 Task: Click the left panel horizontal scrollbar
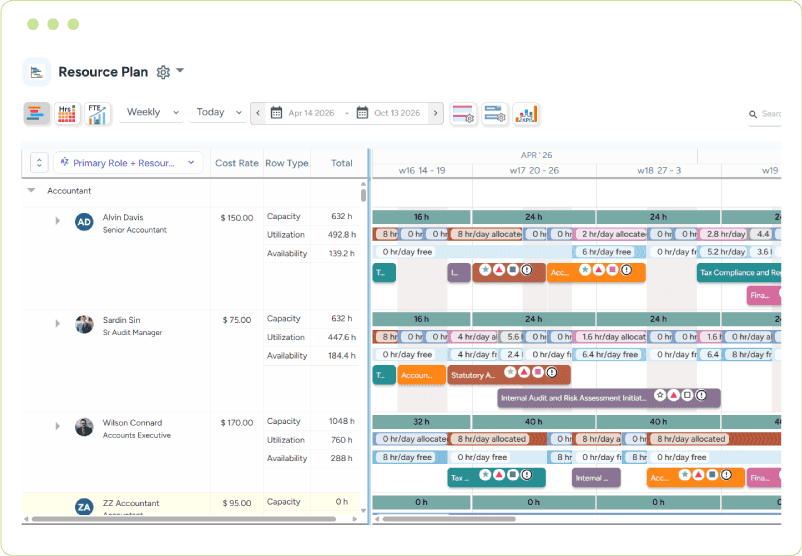click(x=184, y=519)
